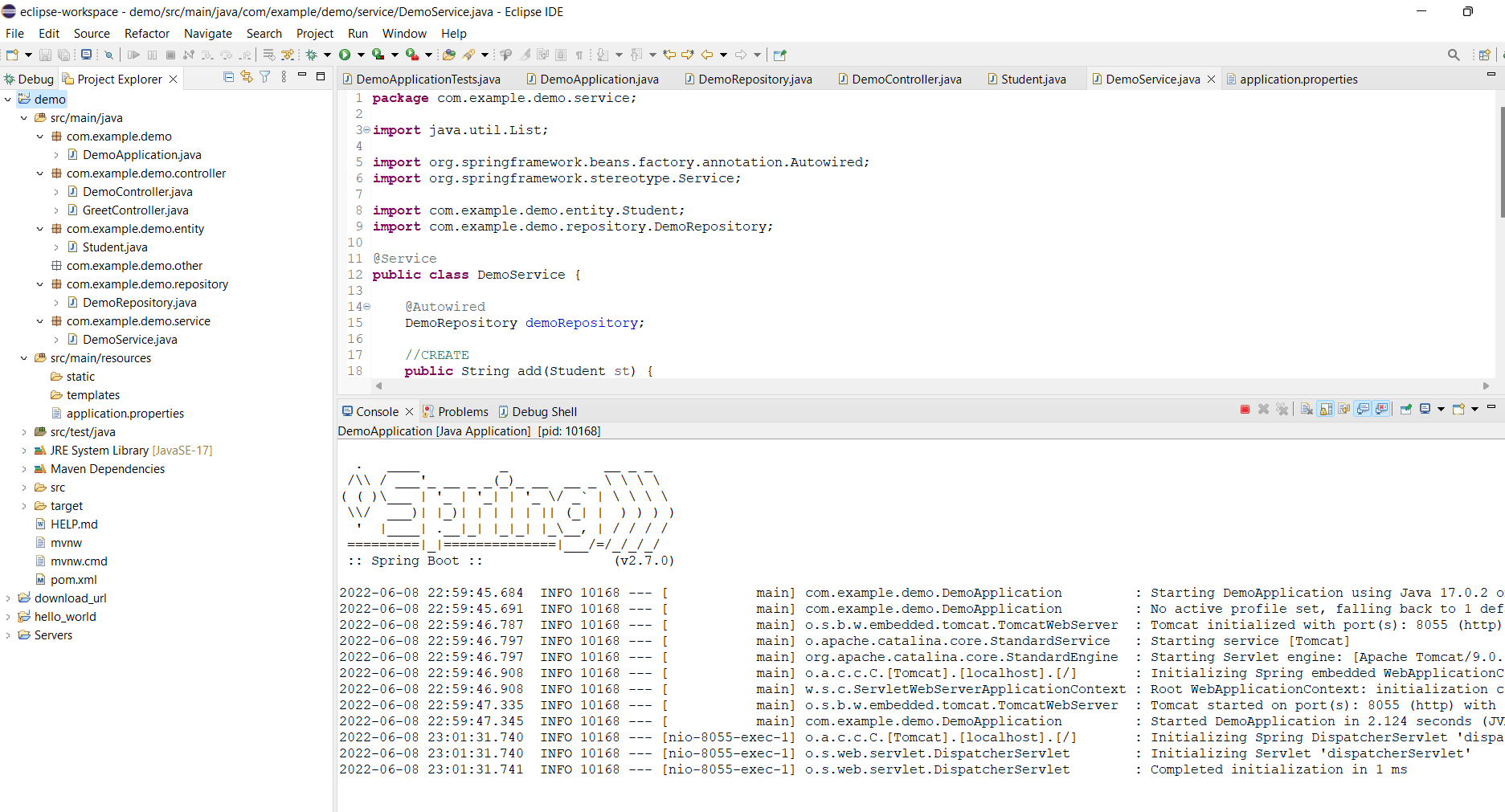
Task: Switch to the application.properties editor tab
Action: 1291,79
